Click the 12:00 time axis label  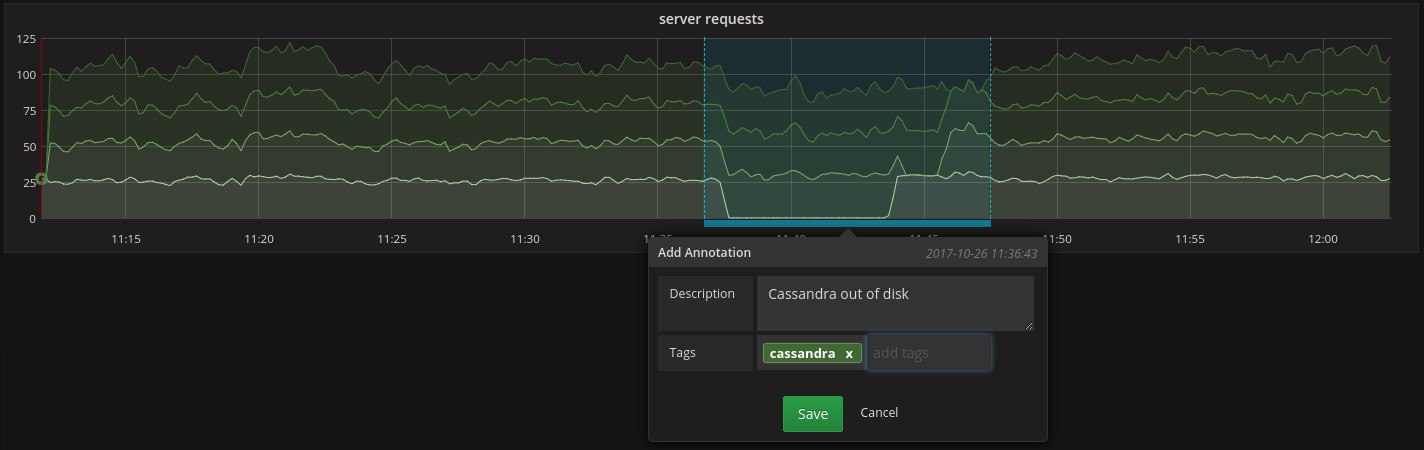tap(1322, 240)
